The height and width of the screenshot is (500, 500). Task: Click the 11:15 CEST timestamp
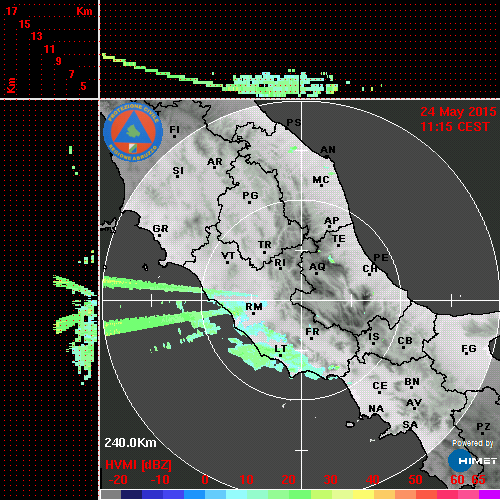pos(455,127)
